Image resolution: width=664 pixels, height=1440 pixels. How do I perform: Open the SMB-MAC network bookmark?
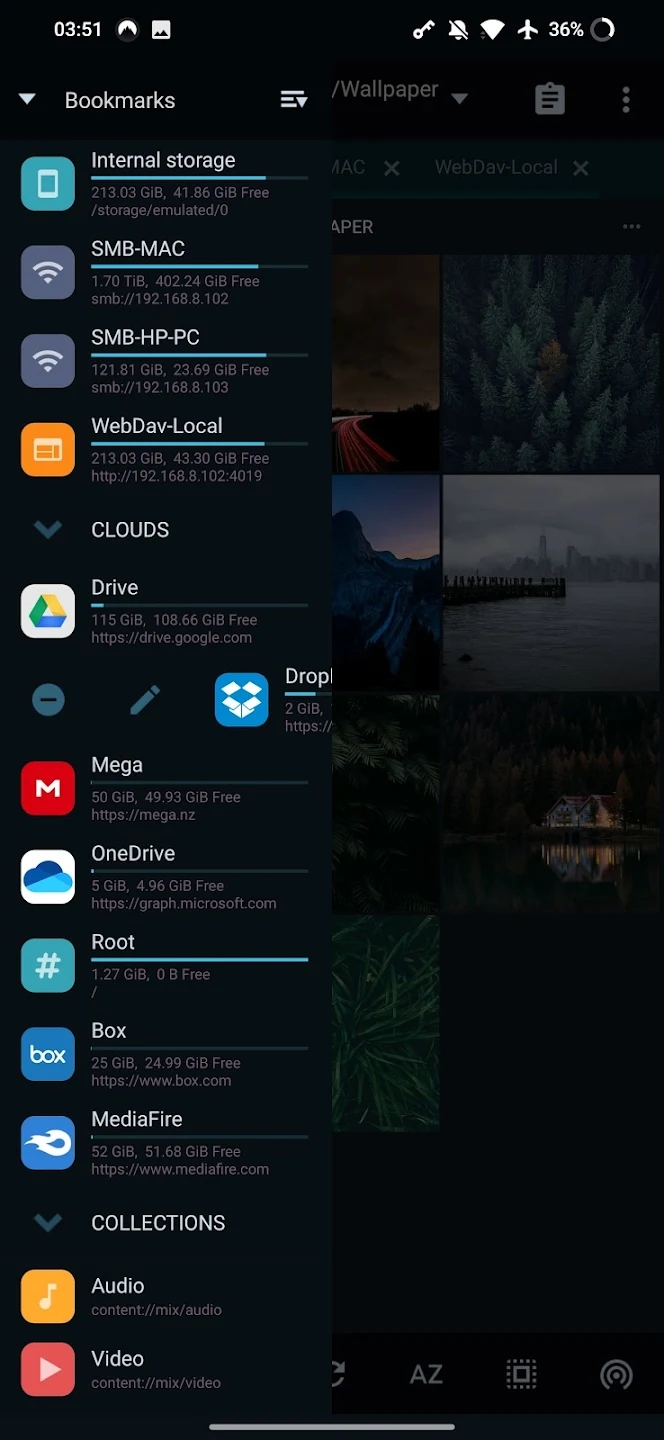pyautogui.click(x=138, y=249)
